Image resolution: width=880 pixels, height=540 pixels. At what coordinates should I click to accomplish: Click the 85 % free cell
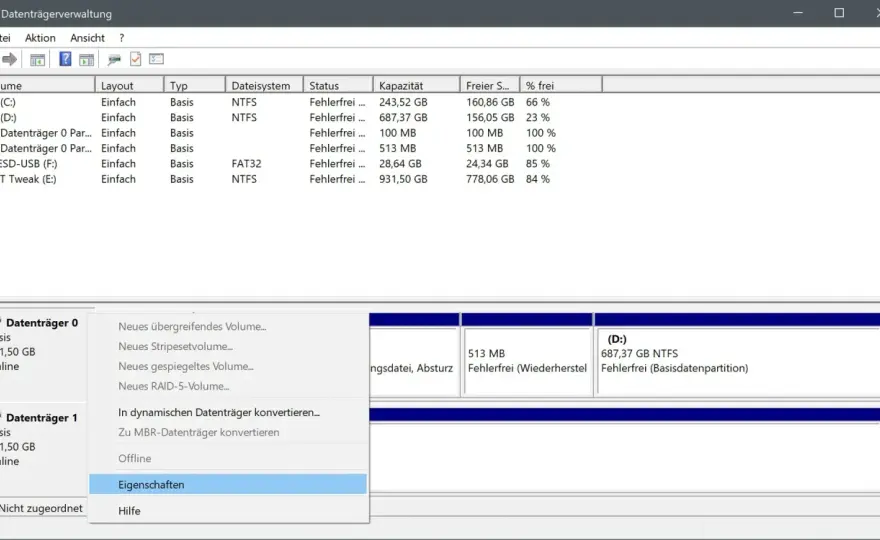click(538, 163)
